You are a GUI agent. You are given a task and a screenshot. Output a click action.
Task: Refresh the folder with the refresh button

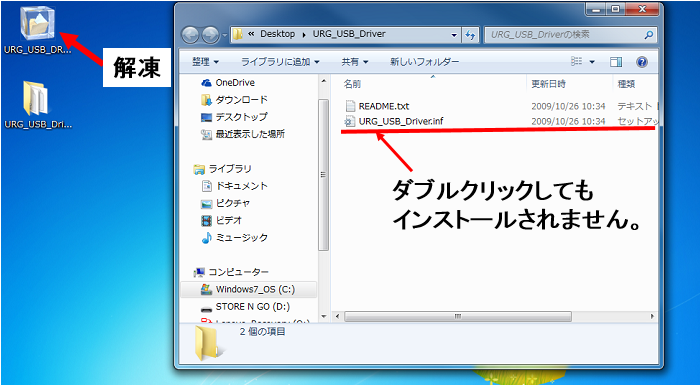click(470, 35)
